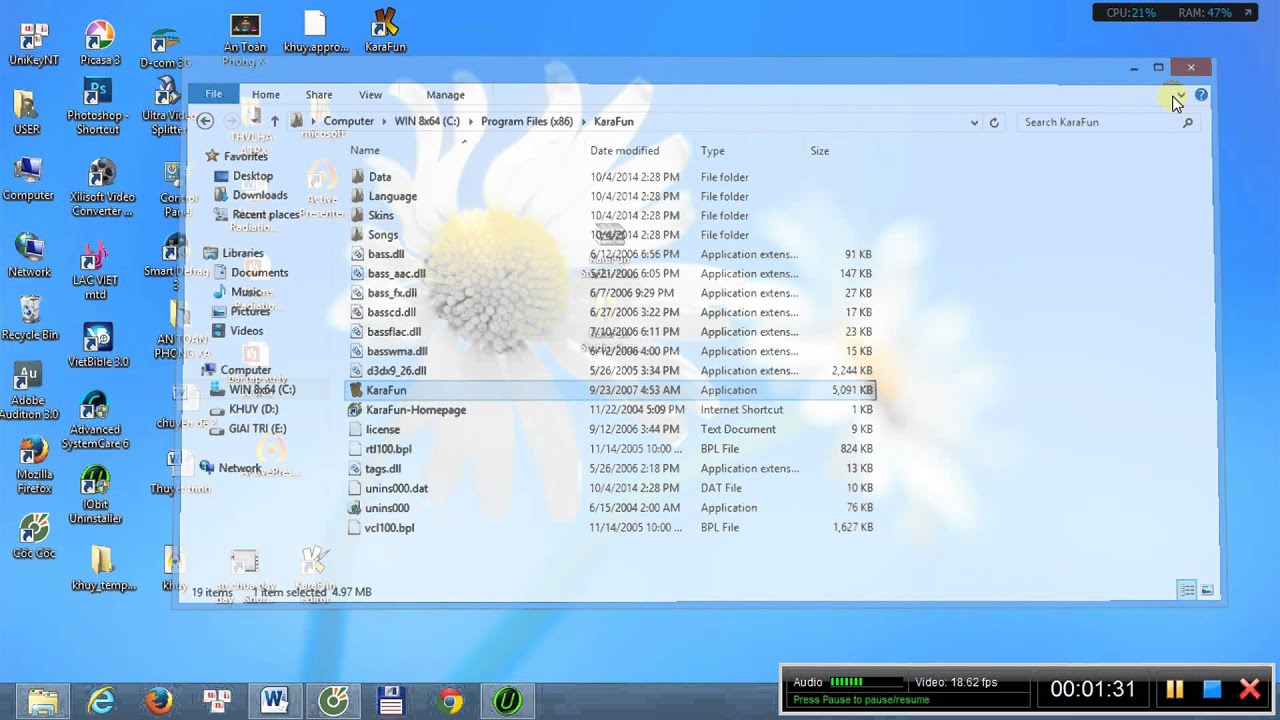1280x720 pixels.
Task: Open the View ribbon tab
Action: (370, 95)
